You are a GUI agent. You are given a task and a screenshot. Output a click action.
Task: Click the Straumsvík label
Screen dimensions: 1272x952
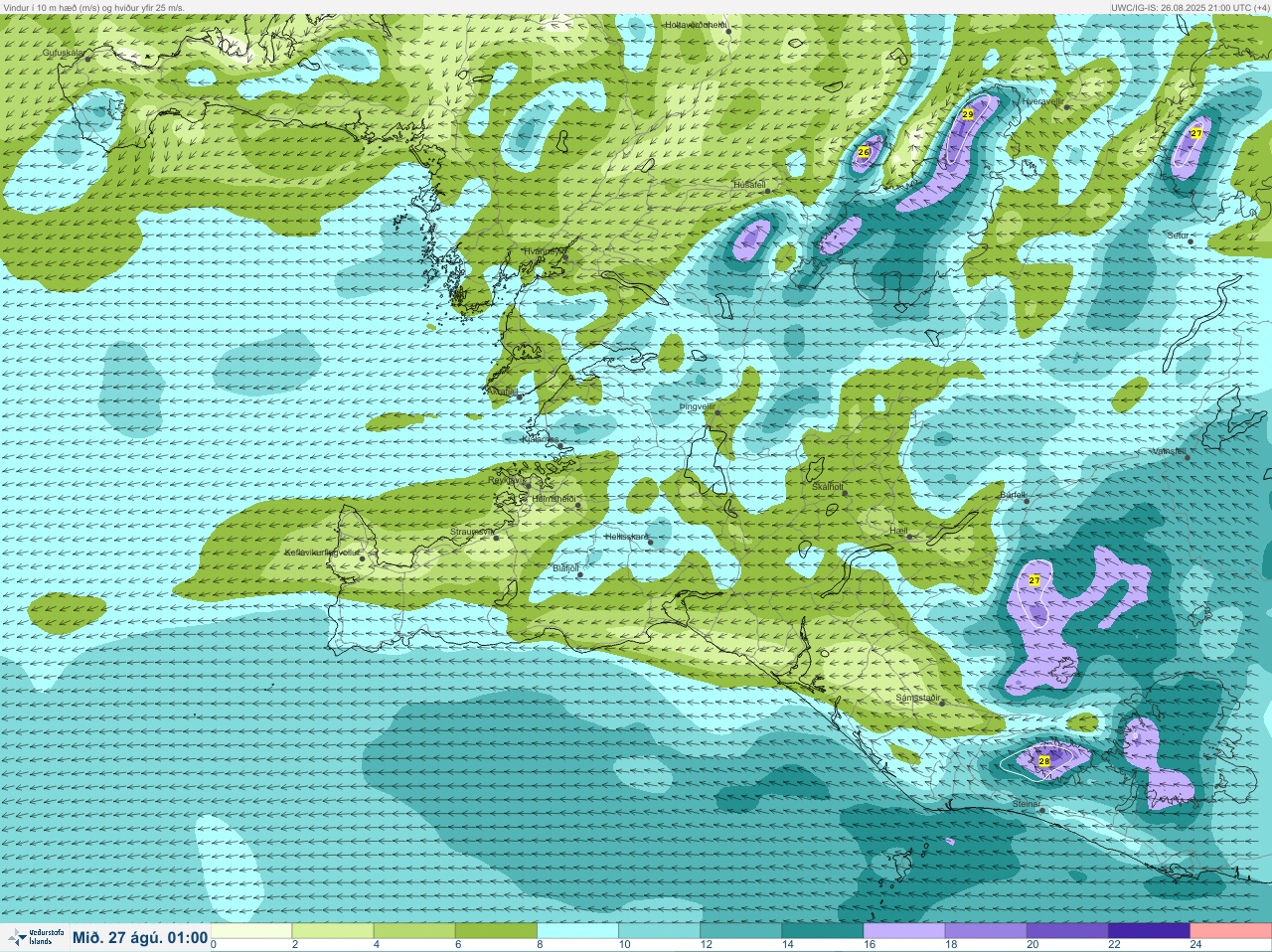[472, 532]
